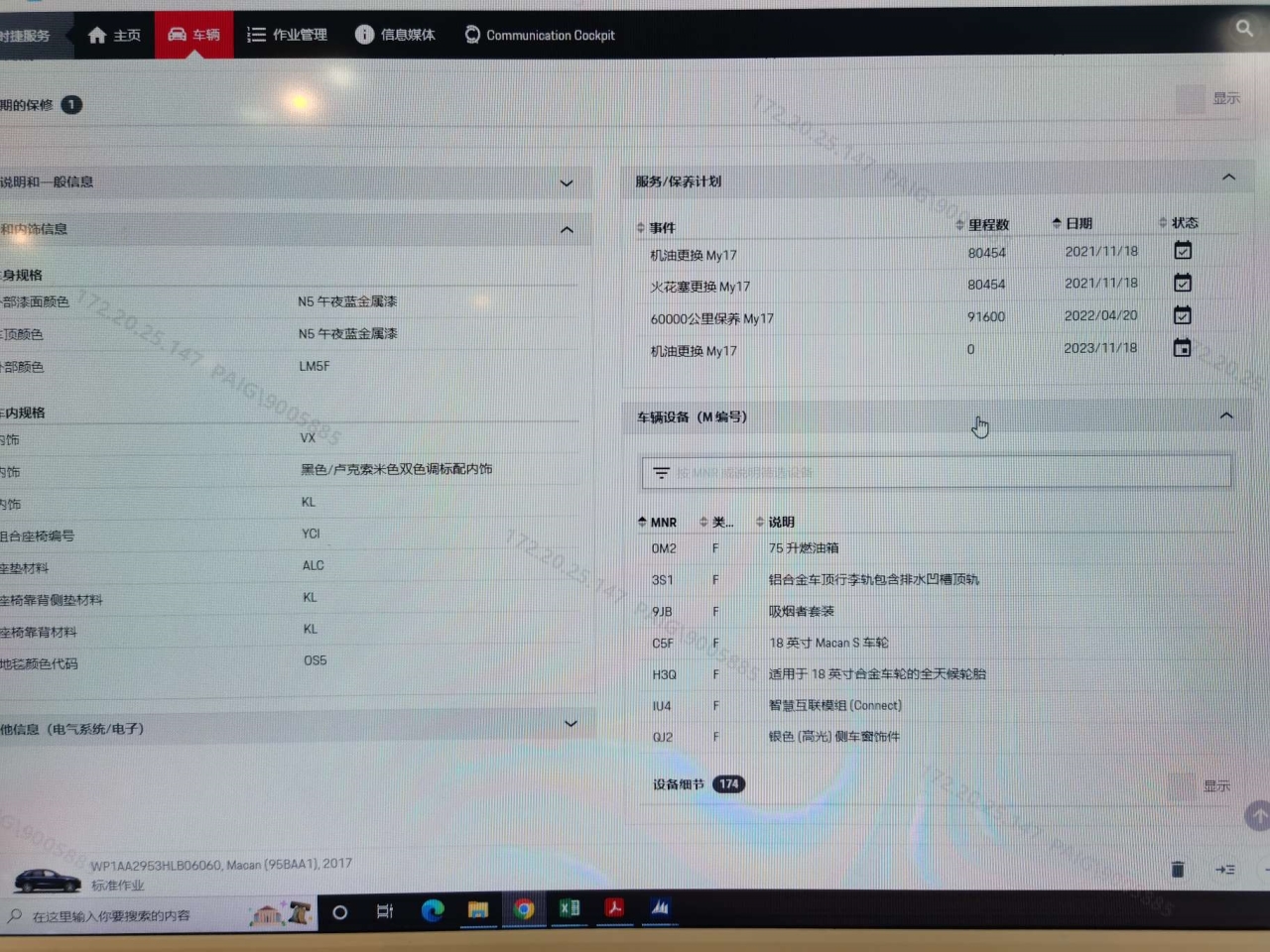Click the arrow-list icon beside the trash
This screenshot has width=1270, height=952.
click(1225, 870)
